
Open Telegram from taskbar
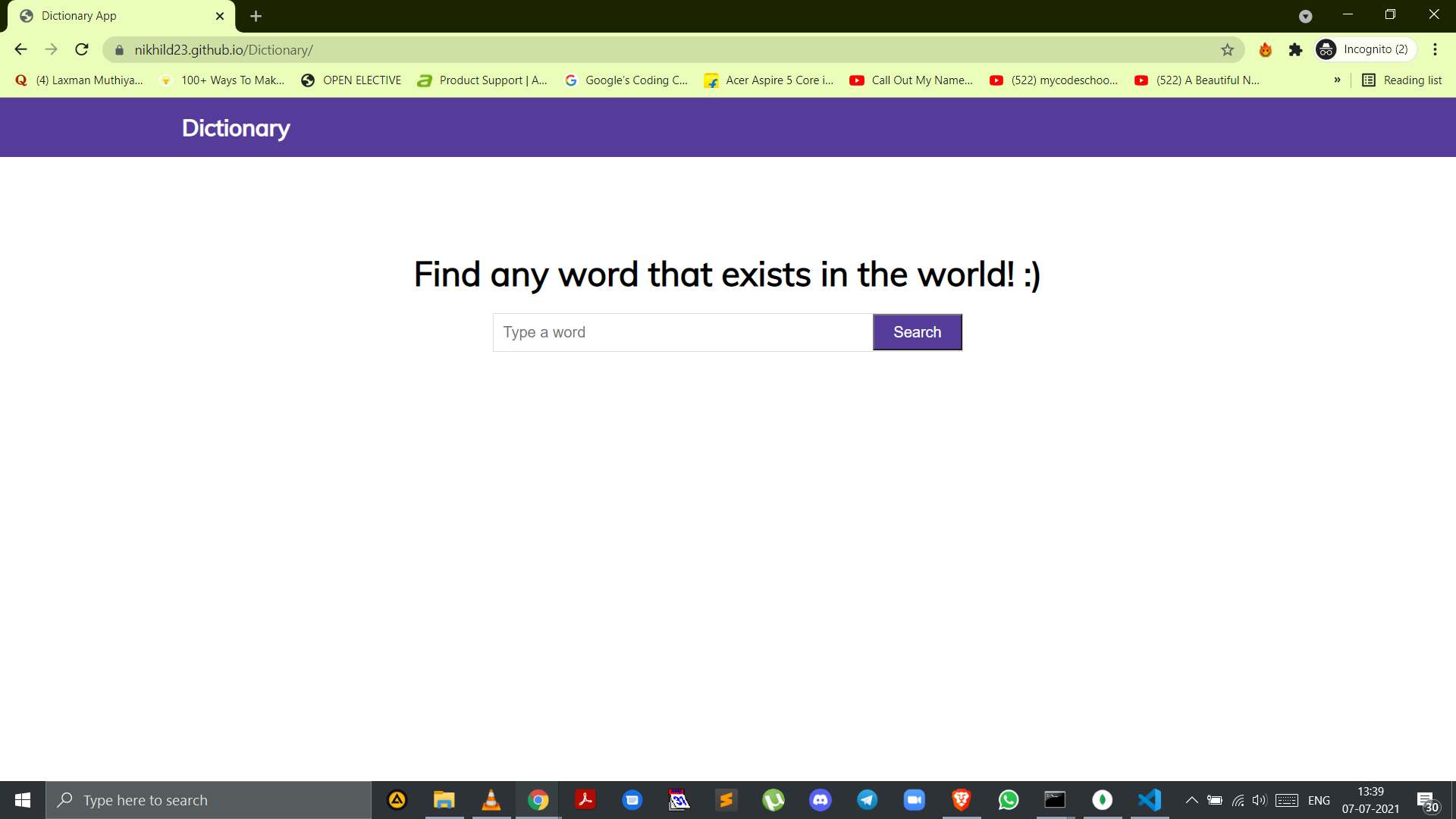click(x=867, y=800)
